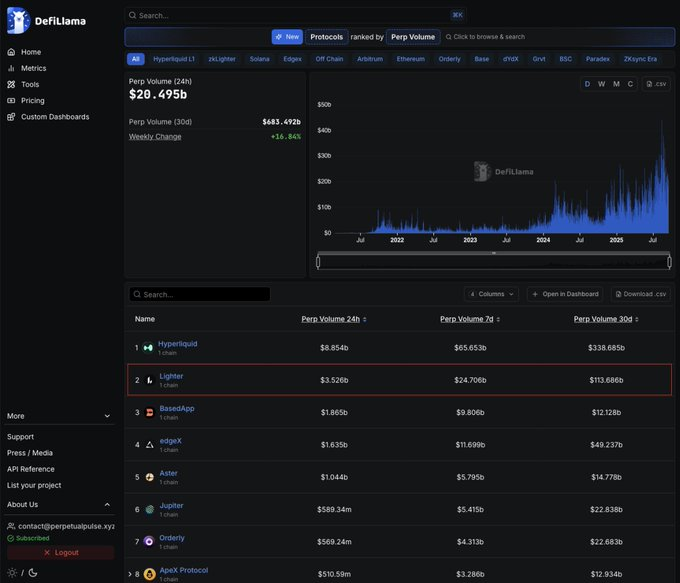Open the Custom Dashboards icon
The height and width of the screenshot is (583, 680).
pos(11,117)
